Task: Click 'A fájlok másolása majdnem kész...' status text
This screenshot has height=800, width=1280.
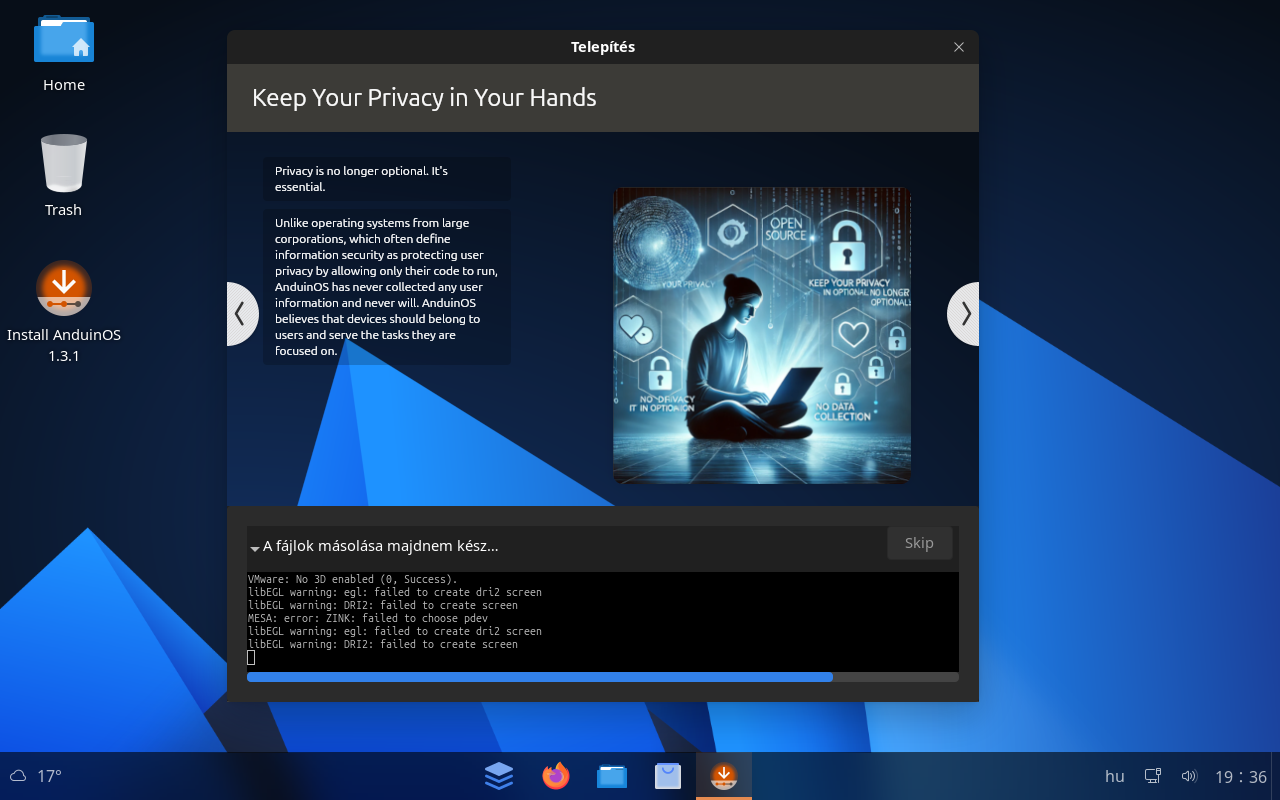Action: (380, 546)
